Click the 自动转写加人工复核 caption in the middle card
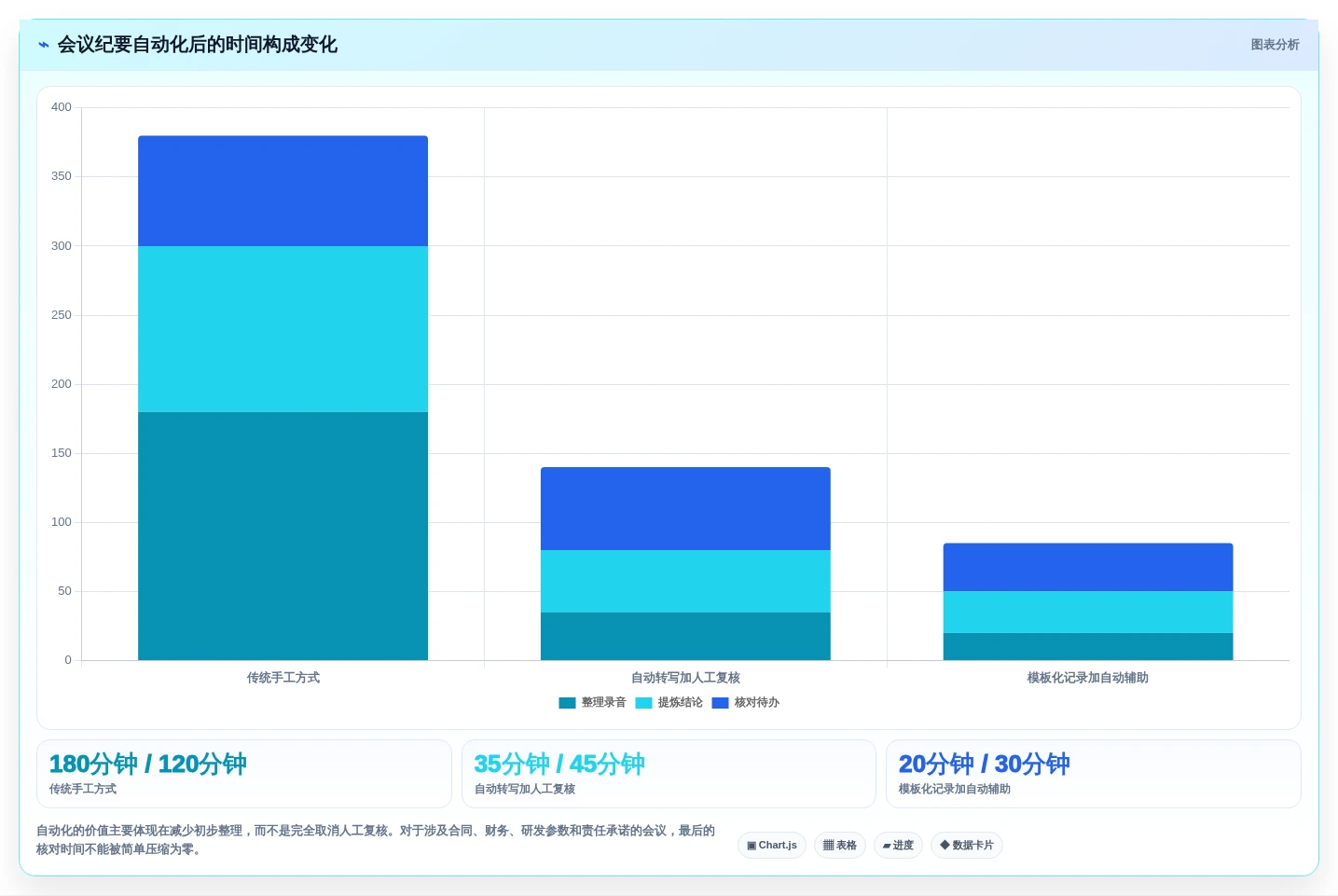 click(525, 789)
